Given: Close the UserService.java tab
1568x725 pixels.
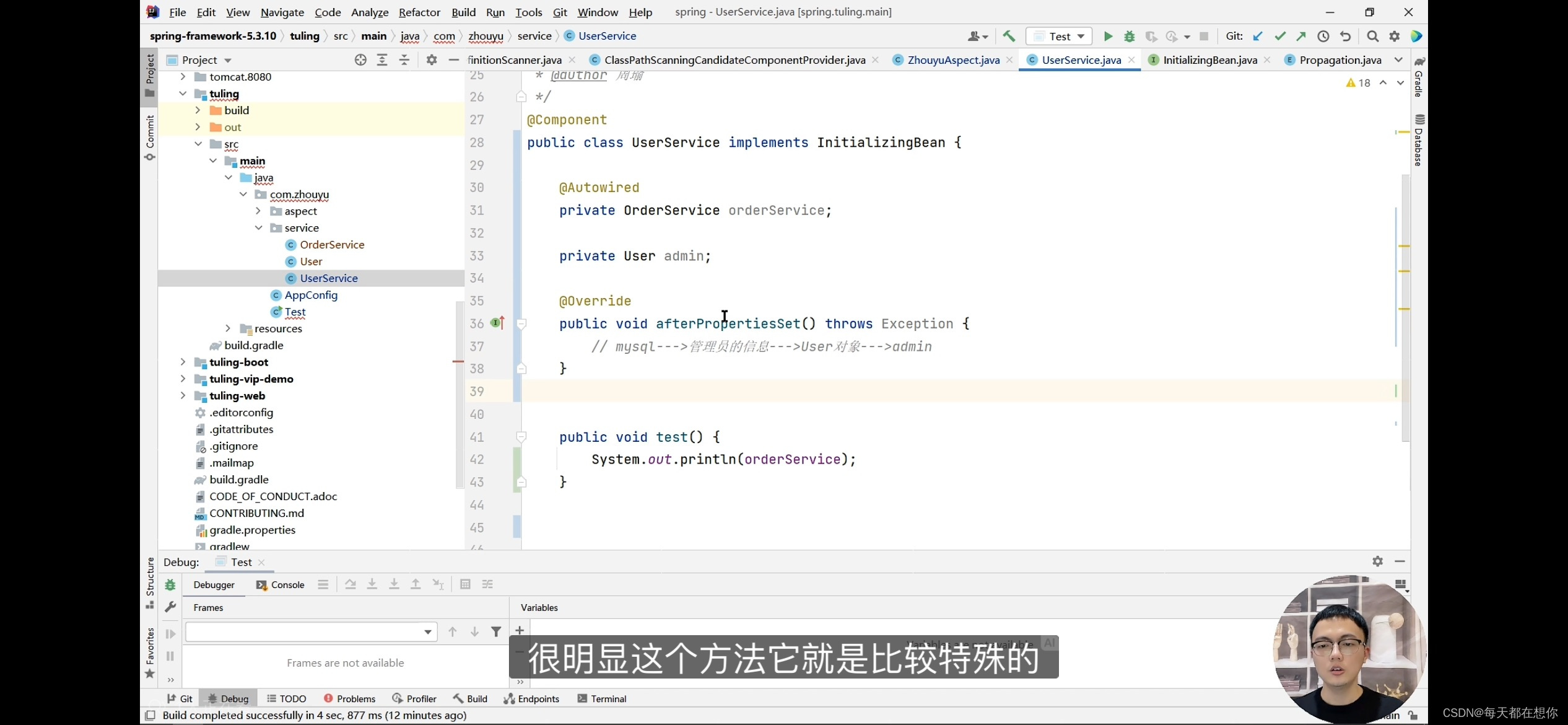Looking at the screenshot, I should [1131, 60].
